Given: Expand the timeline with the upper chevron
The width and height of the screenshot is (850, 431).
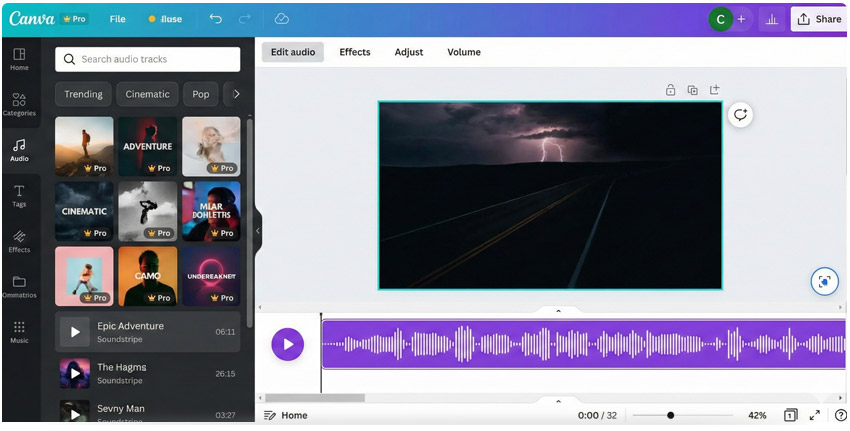Looking at the screenshot, I should 558,311.
